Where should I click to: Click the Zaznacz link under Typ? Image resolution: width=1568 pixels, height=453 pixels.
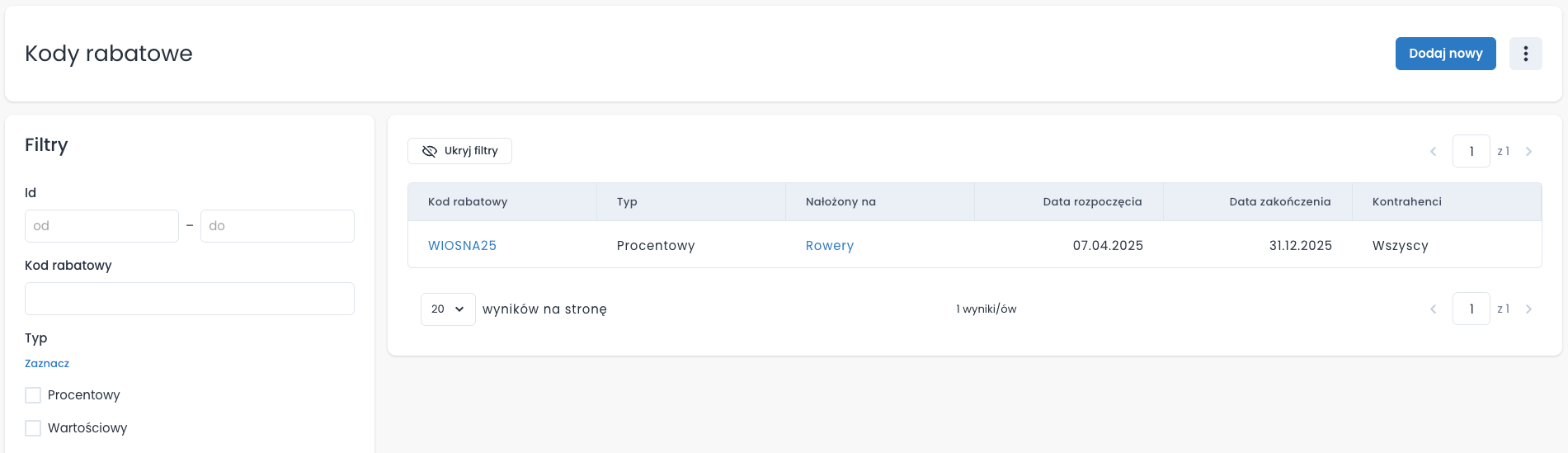(47, 364)
